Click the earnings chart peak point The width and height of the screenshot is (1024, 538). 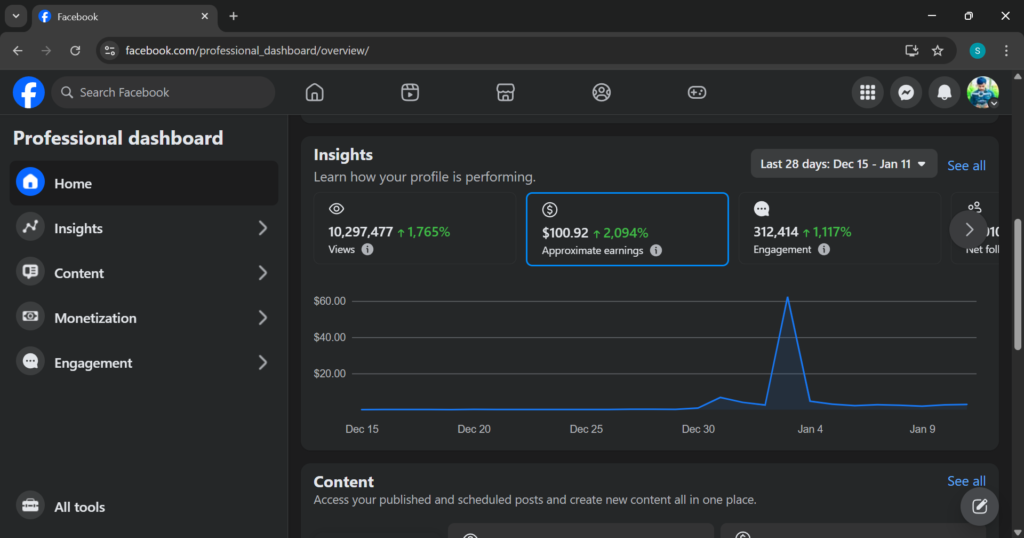788,298
